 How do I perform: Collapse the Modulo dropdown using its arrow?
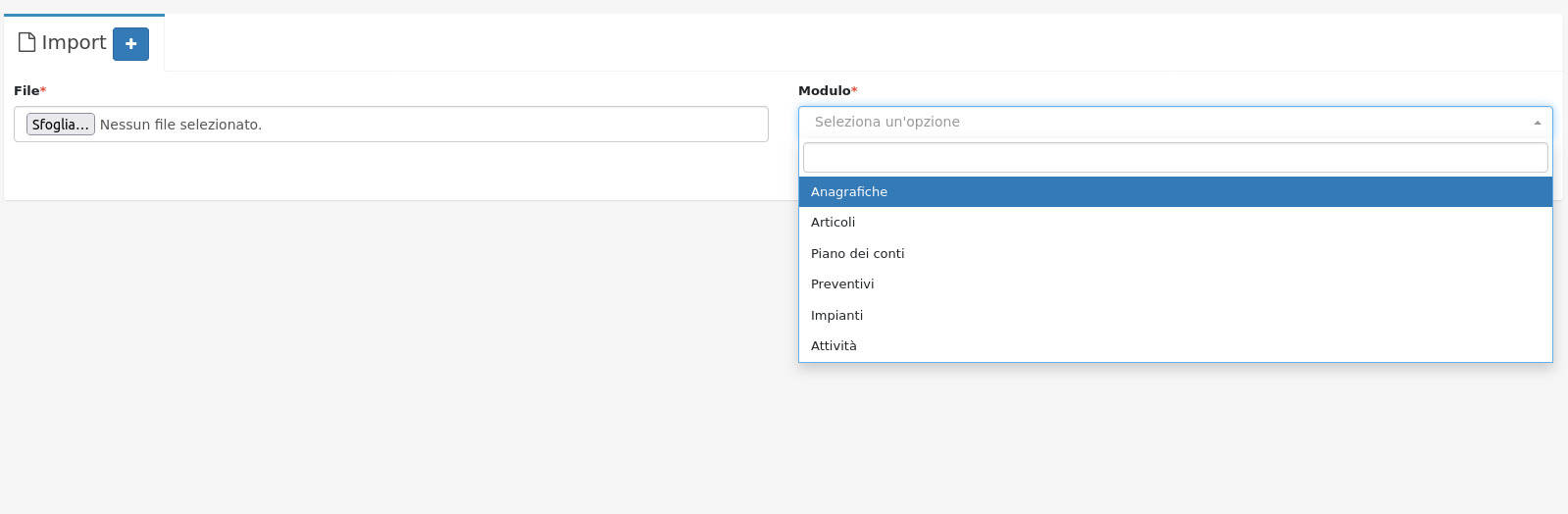[x=1537, y=123]
